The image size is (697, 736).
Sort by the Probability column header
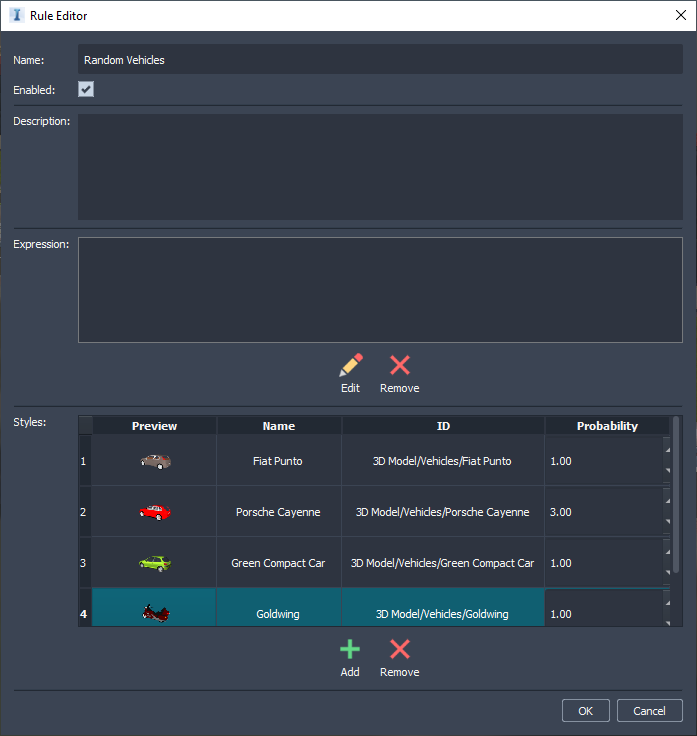point(607,426)
